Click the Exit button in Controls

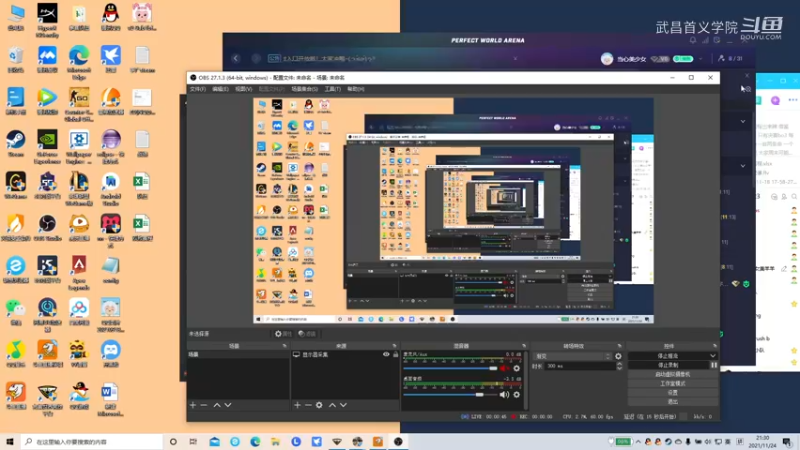673,402
